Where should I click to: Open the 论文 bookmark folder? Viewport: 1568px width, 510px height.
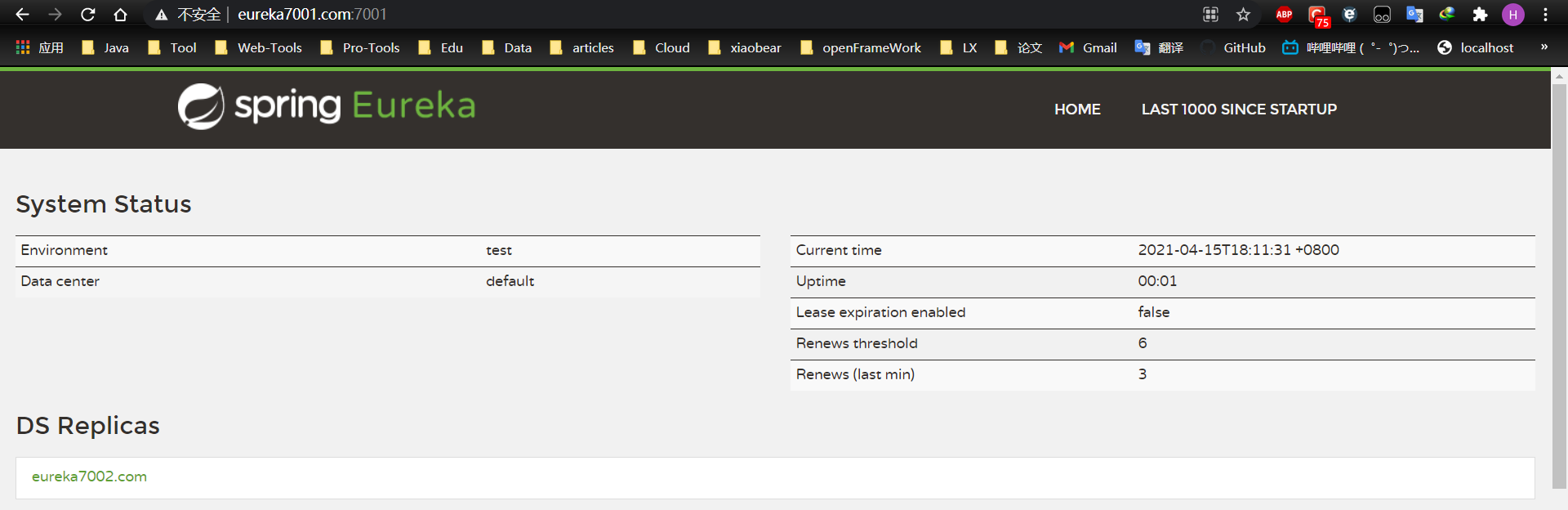click(x=1018, y=47)
